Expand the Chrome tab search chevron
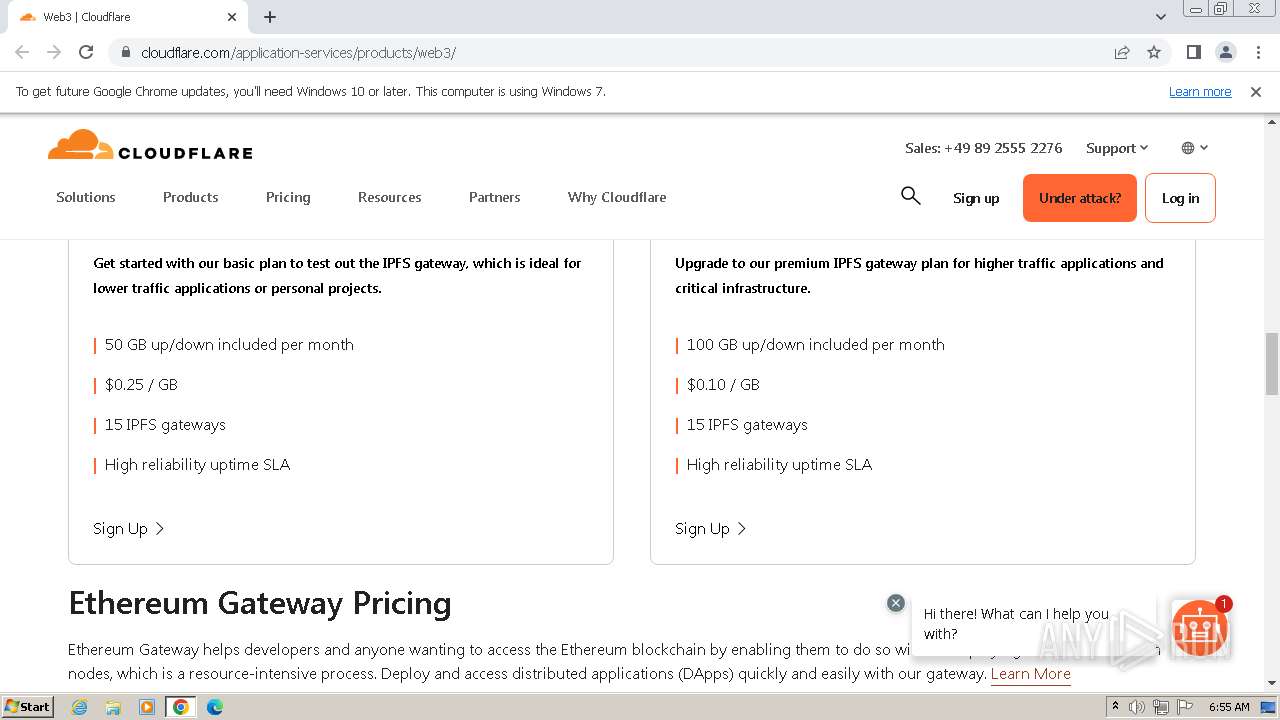 pyautogui.click(x=1161, y=17)
